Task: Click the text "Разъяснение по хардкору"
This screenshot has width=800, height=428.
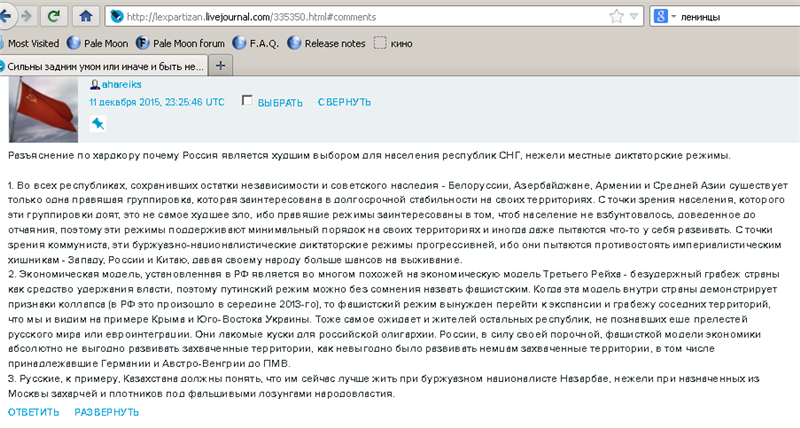Action: click(x=74, y=156)
